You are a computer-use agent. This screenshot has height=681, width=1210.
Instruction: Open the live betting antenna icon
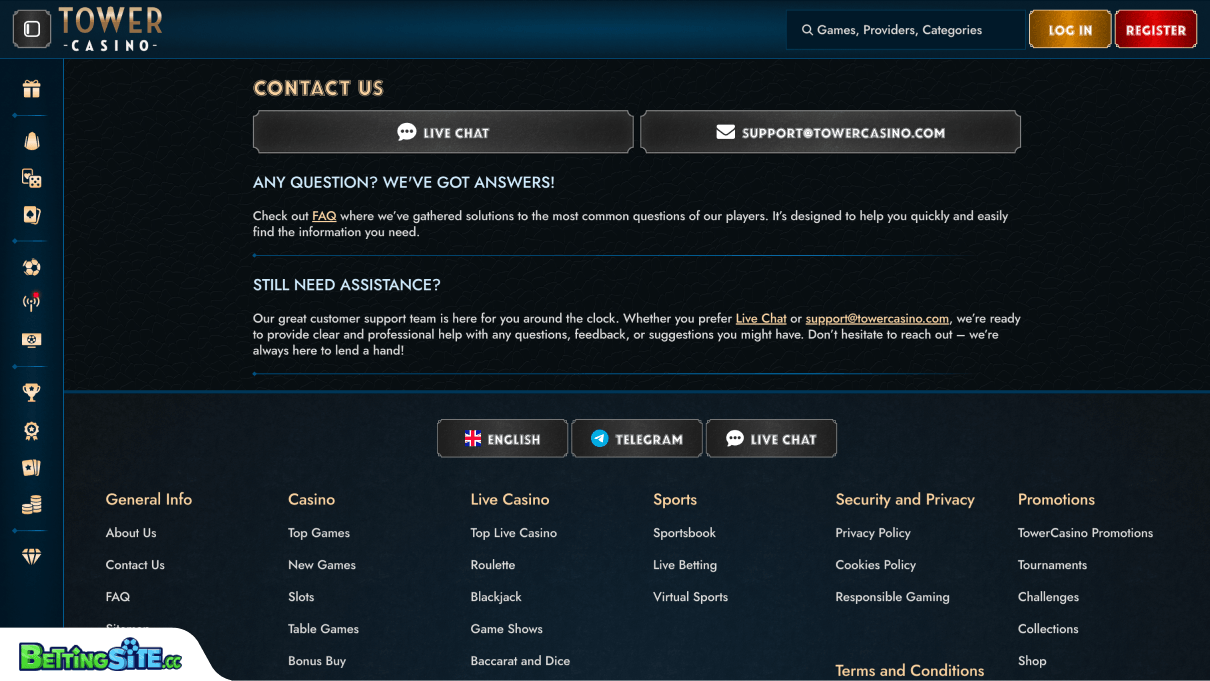[32, 303]
